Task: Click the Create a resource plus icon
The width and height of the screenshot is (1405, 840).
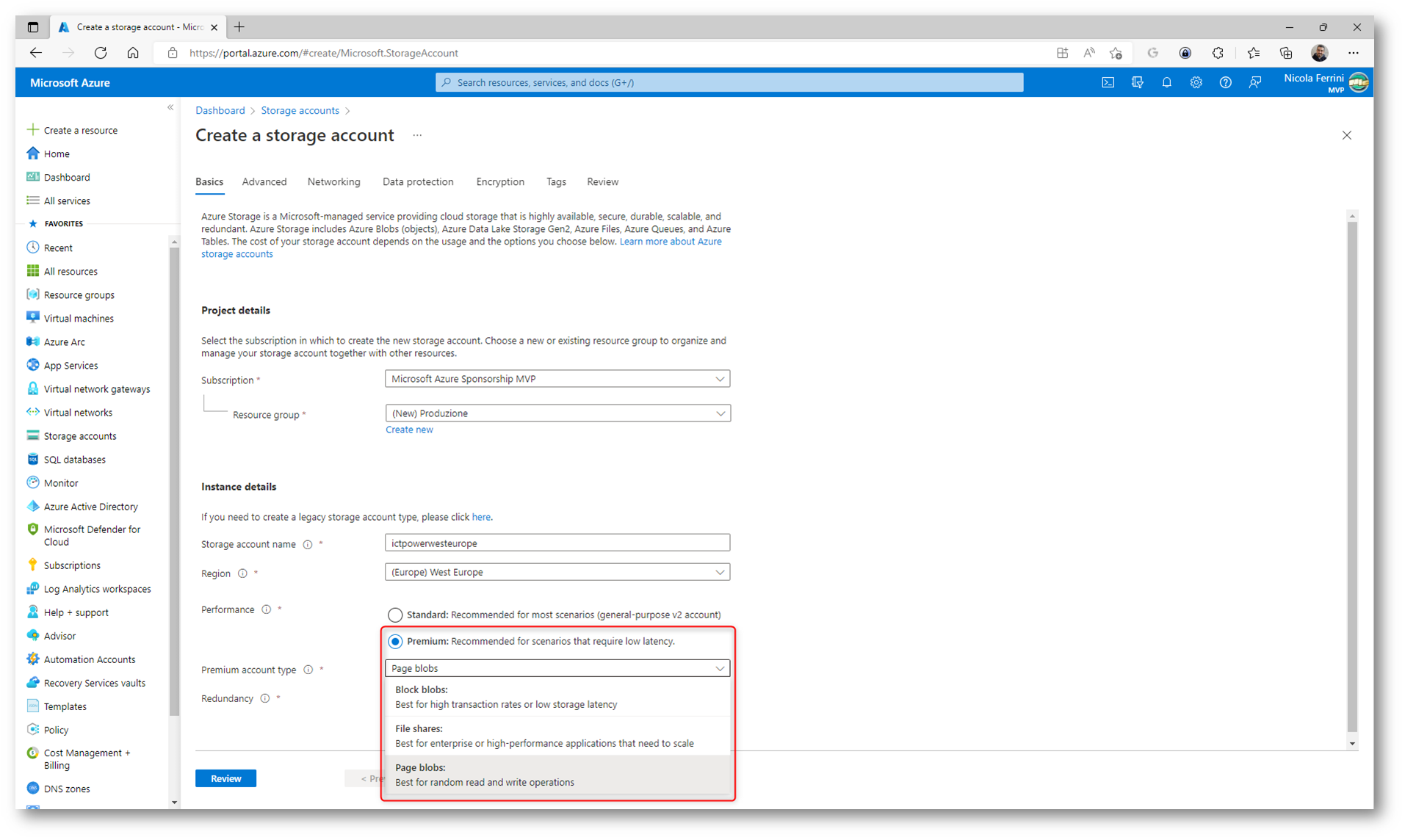Action: (x=32, y=130)
